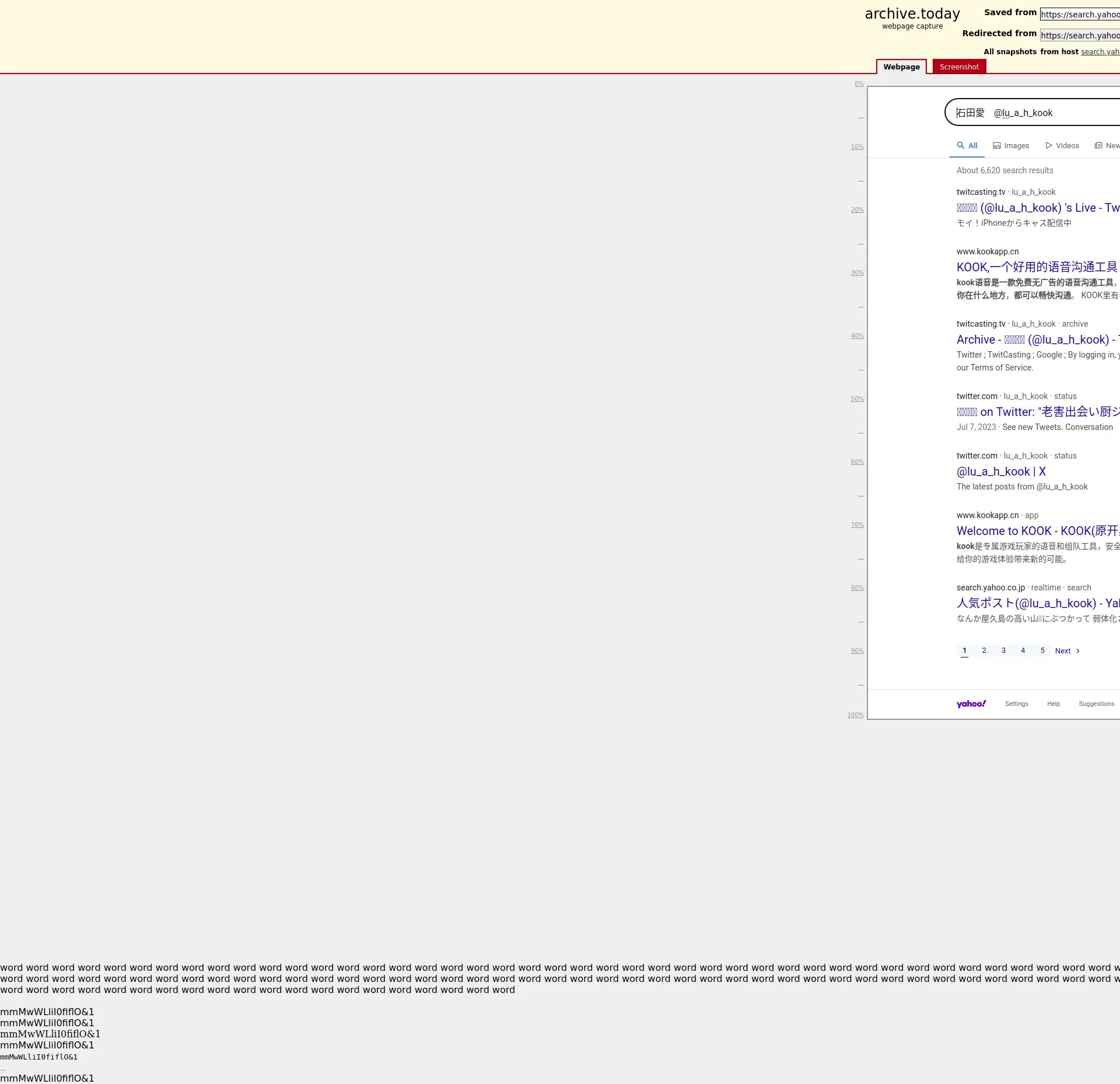This screenshot has height=1084, width=1120.
Task: Open Help in the footer
Action: (x=1053, y=704)
